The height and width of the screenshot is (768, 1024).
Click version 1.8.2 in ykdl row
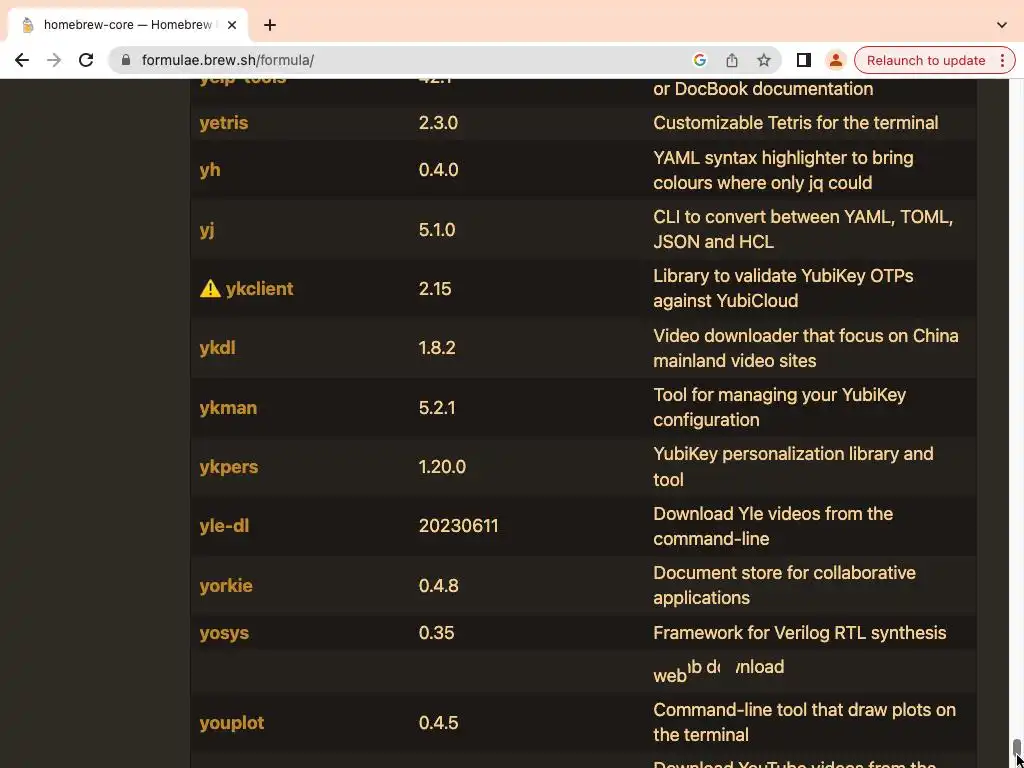pyautogui.click(x=437, y=348)
